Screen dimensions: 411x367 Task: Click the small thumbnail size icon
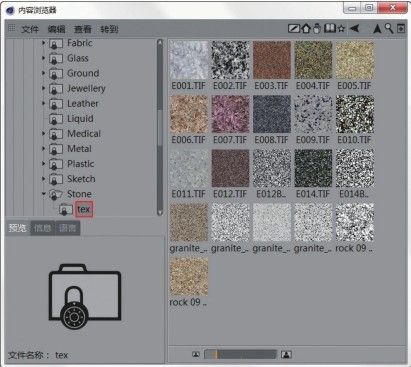coord(196,354)
